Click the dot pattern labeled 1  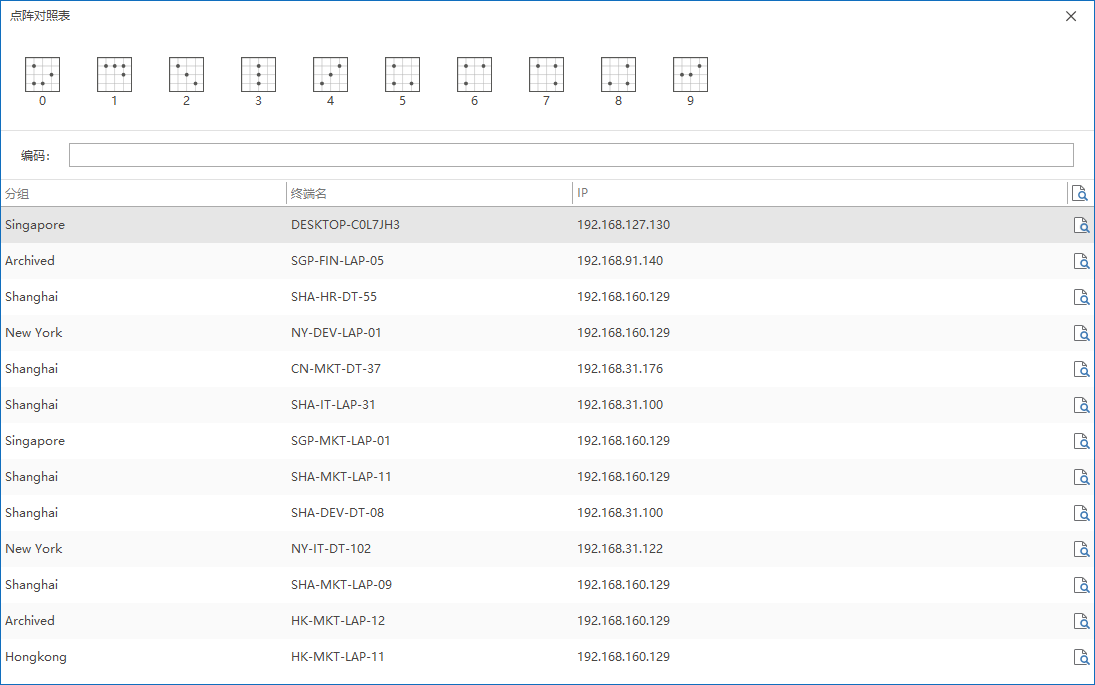pyautogui.click(x=114, y=75)
